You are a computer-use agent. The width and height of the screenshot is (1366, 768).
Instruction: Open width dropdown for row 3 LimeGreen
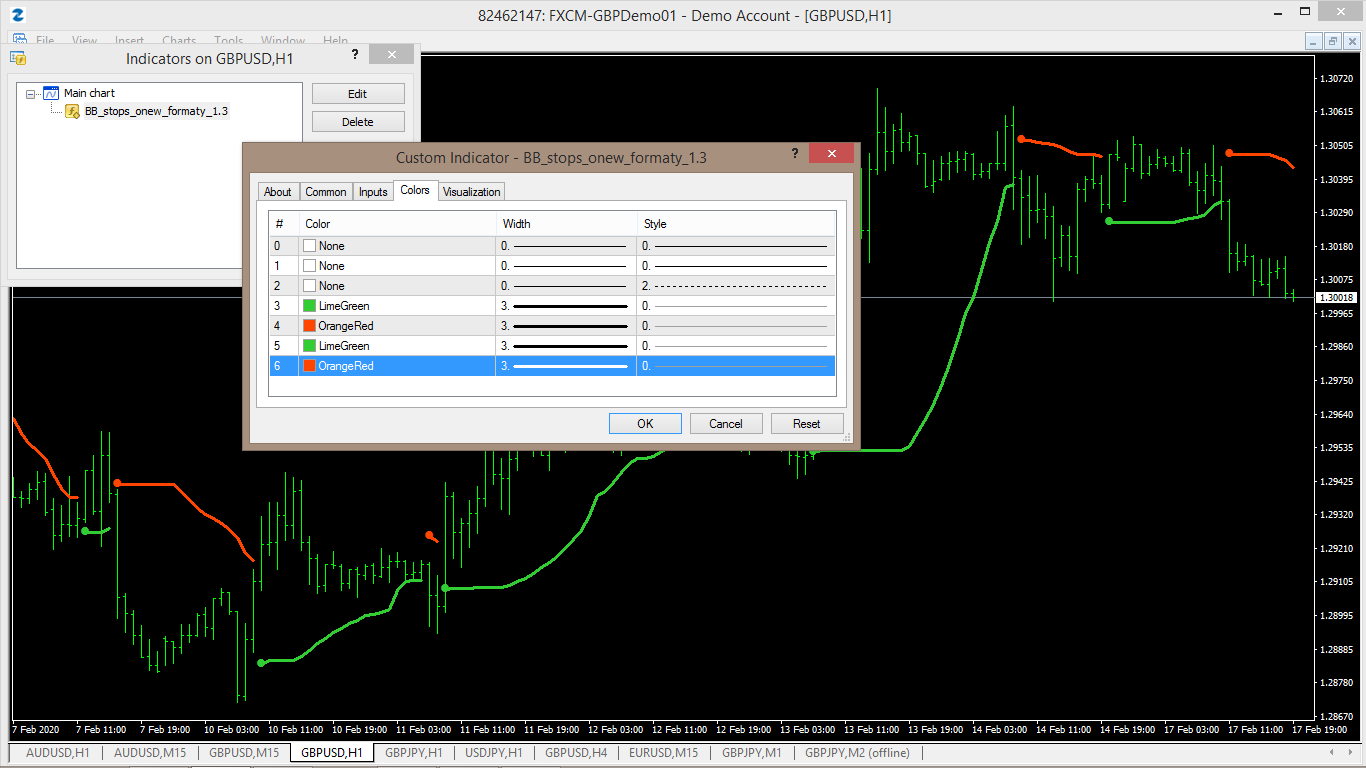[566, 306]
